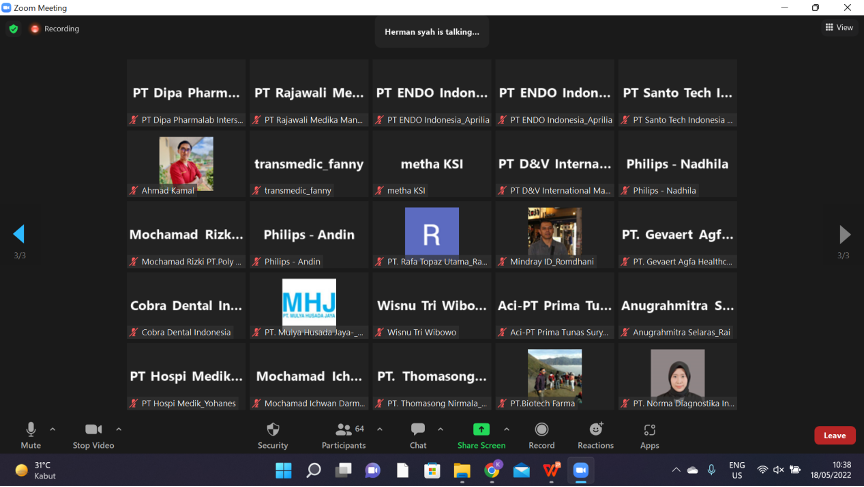Open Windows taskbar Search

pos(314,470)
